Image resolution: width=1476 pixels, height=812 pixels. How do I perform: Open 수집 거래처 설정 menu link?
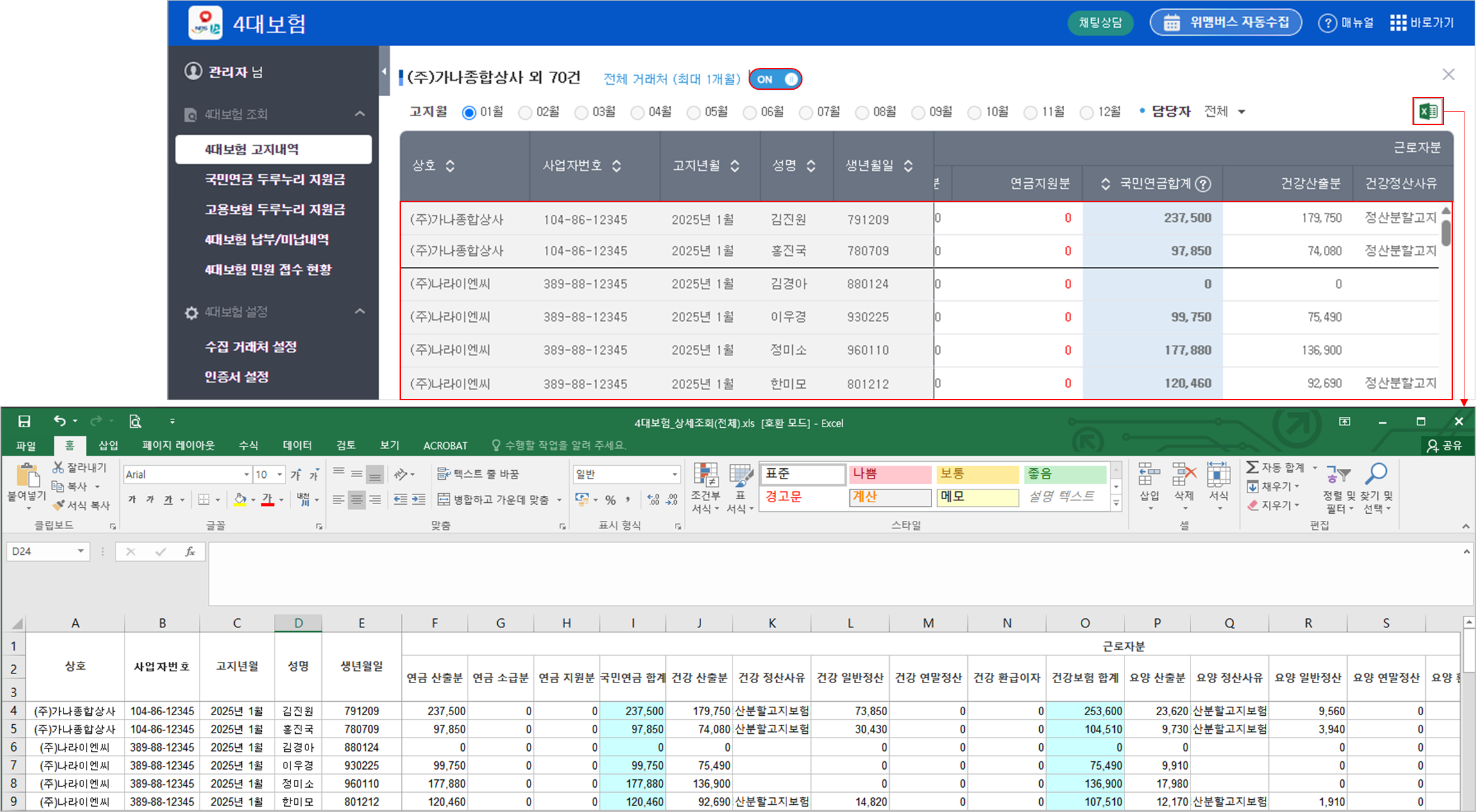coord(251,347)
